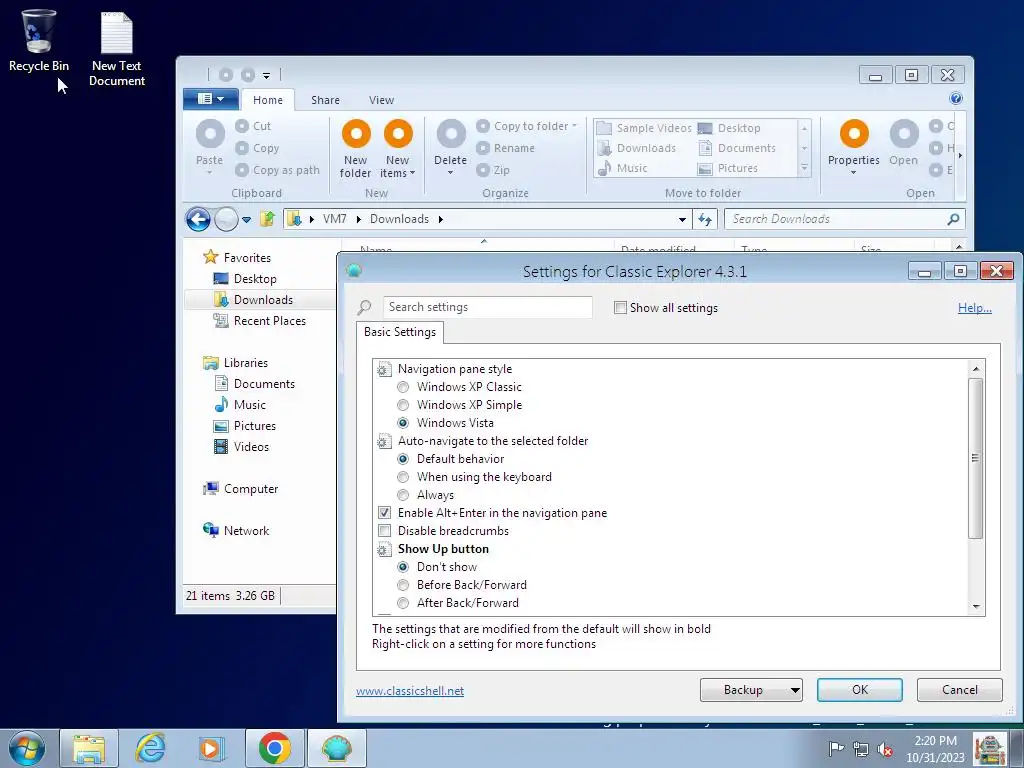
Task: Click Copy as path in ribbon
Action: (278, 170)
